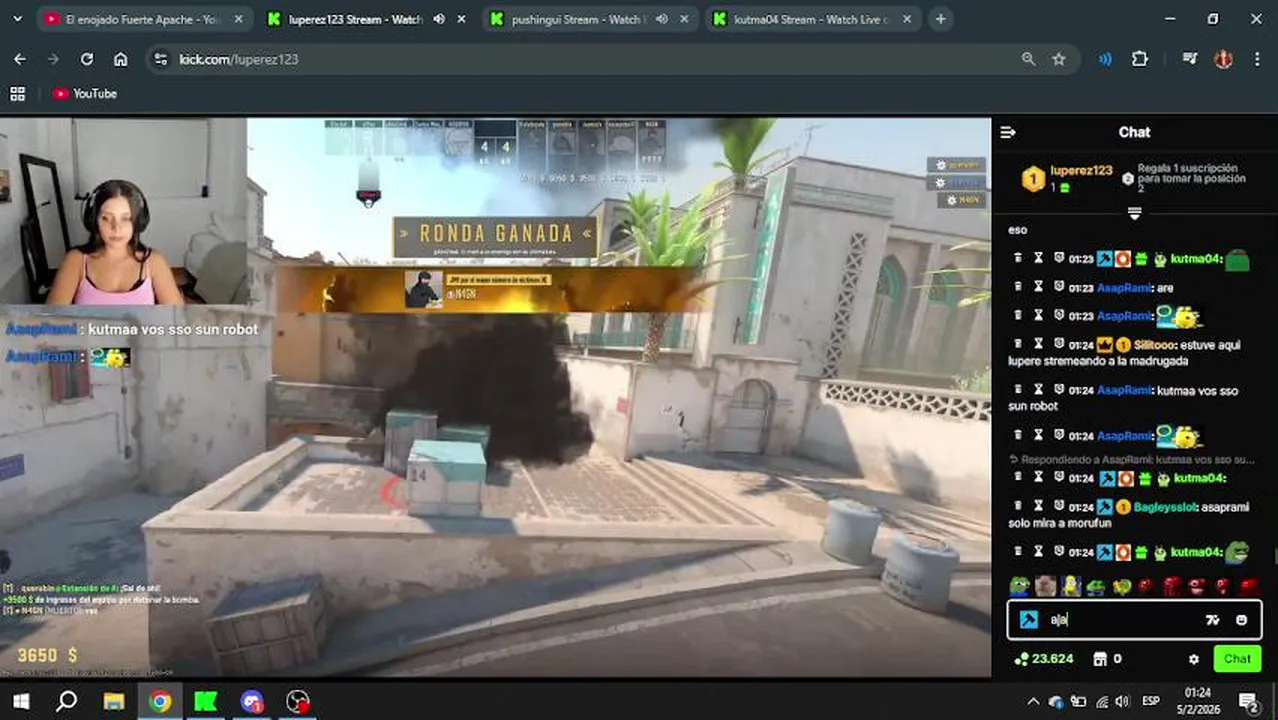Open the zoom magnifier icon in address bar
Viewport: 1278px width, 720px height.
point(1028,59)
